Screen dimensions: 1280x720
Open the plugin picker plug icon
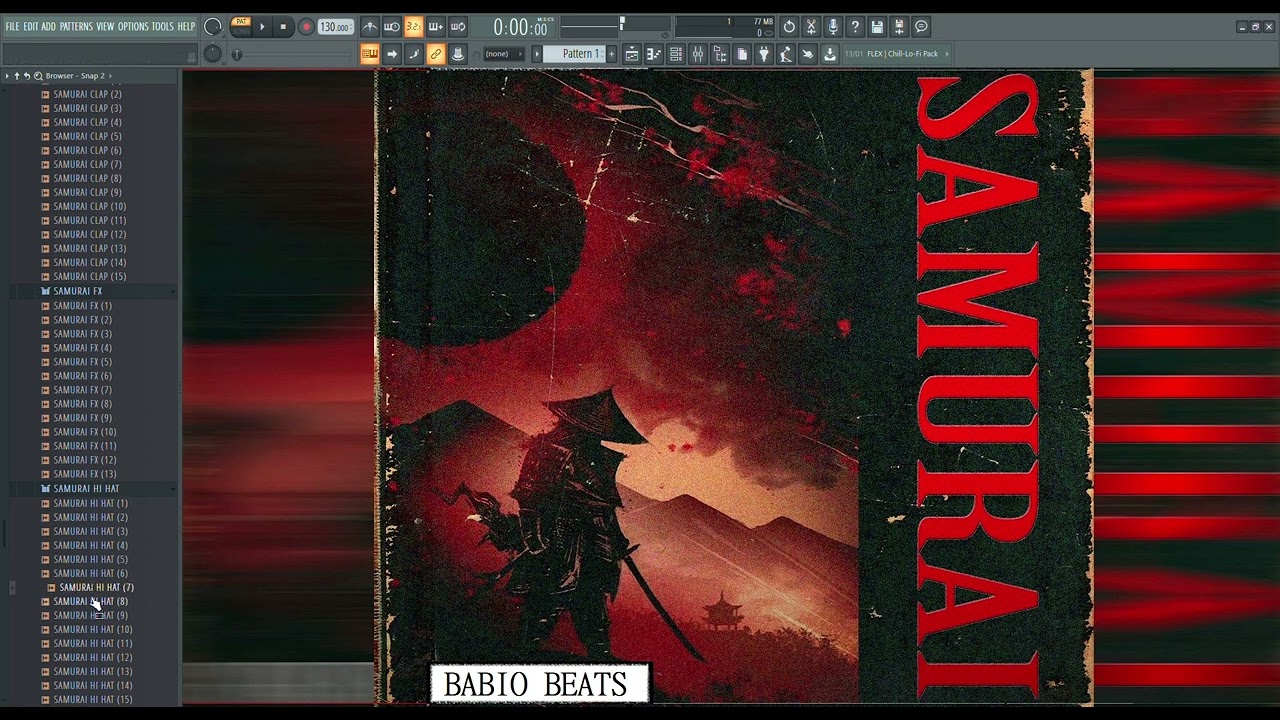coord(764,54)
